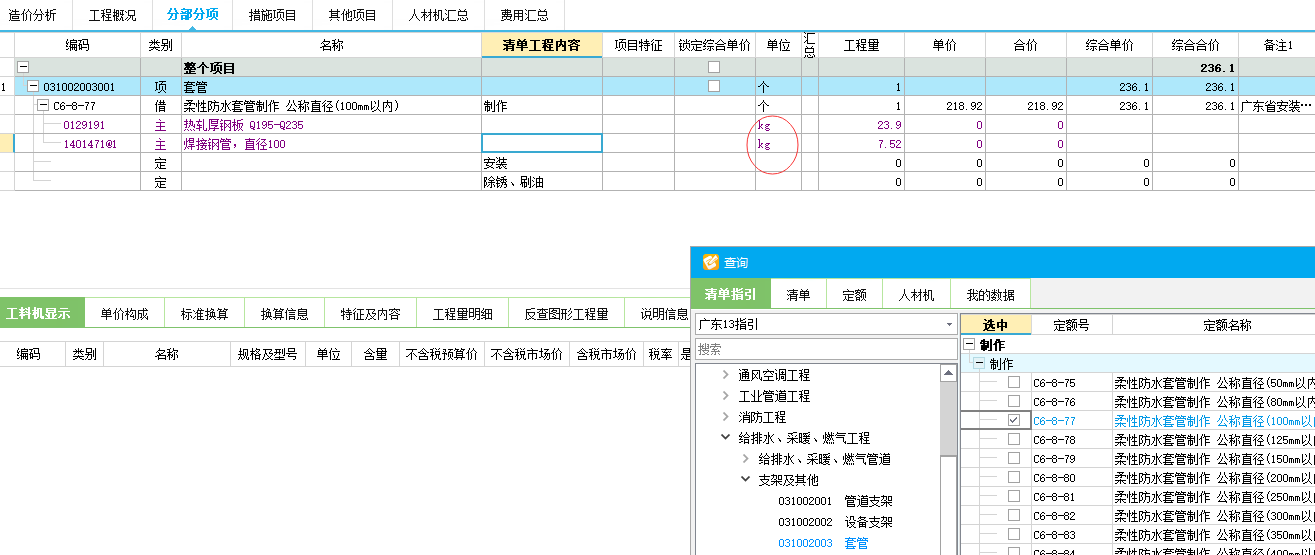Select material code 0129191
The image size is (1315, 555).
[84, 125]
